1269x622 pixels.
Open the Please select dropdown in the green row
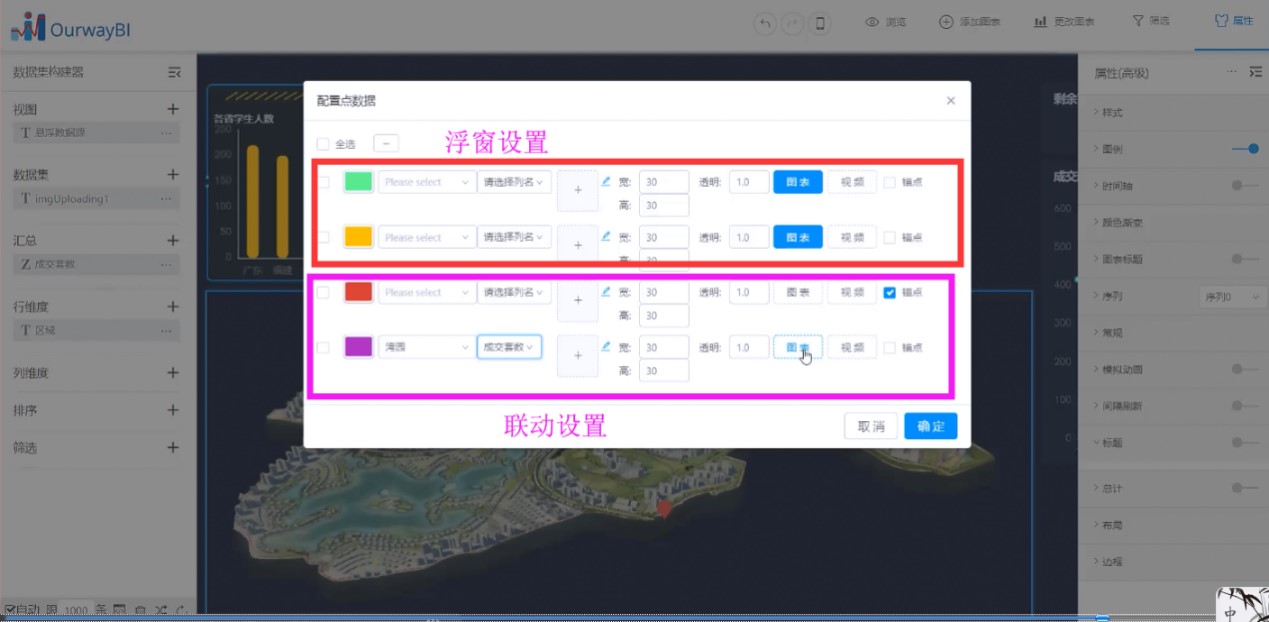coord(426,182)
